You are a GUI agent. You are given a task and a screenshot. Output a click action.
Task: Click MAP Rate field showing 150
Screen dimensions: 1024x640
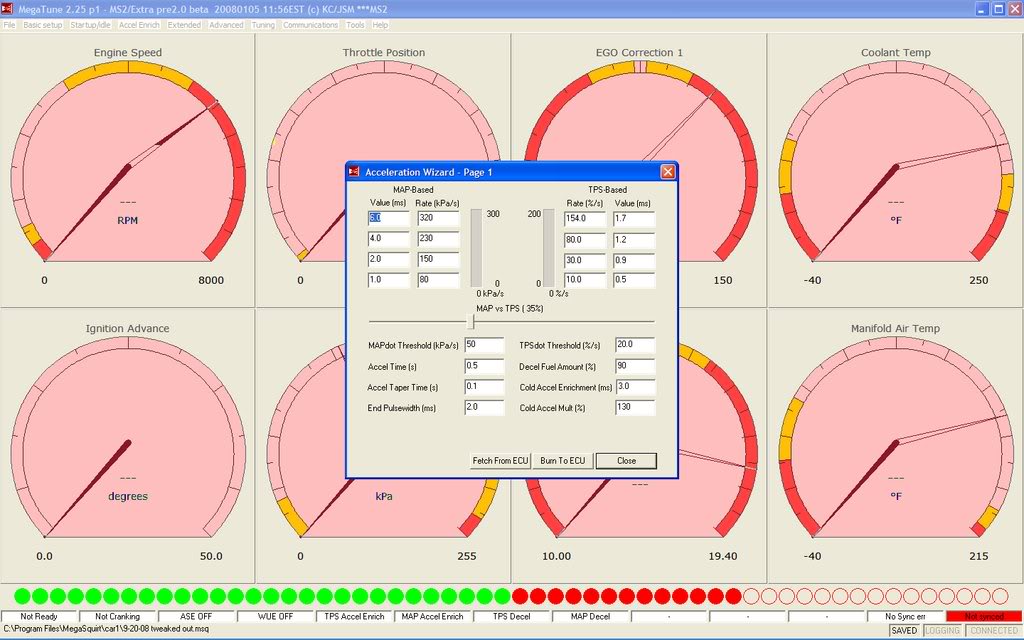(438, 259)
